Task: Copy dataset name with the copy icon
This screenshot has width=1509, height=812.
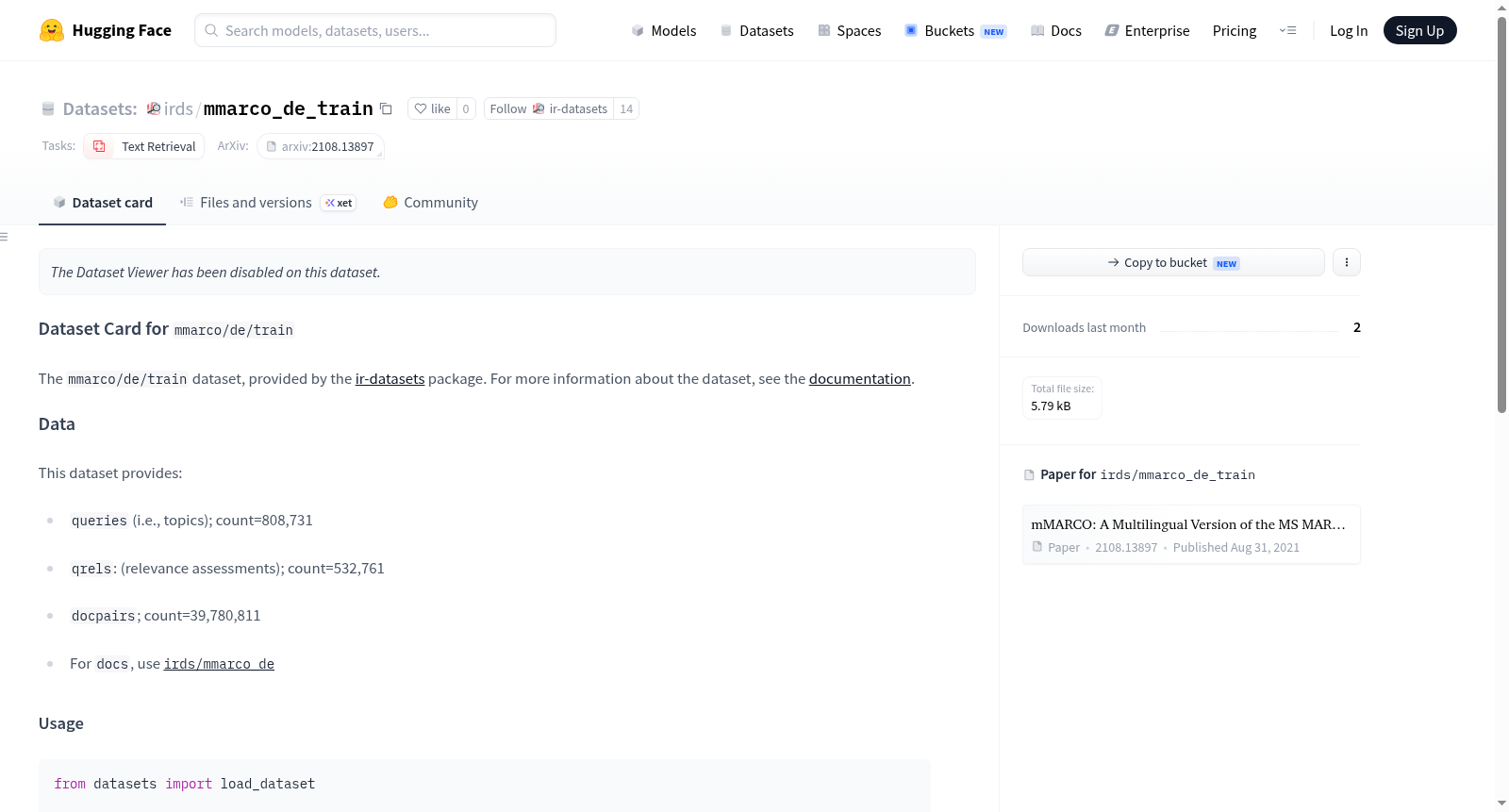Action: [386, 108]
